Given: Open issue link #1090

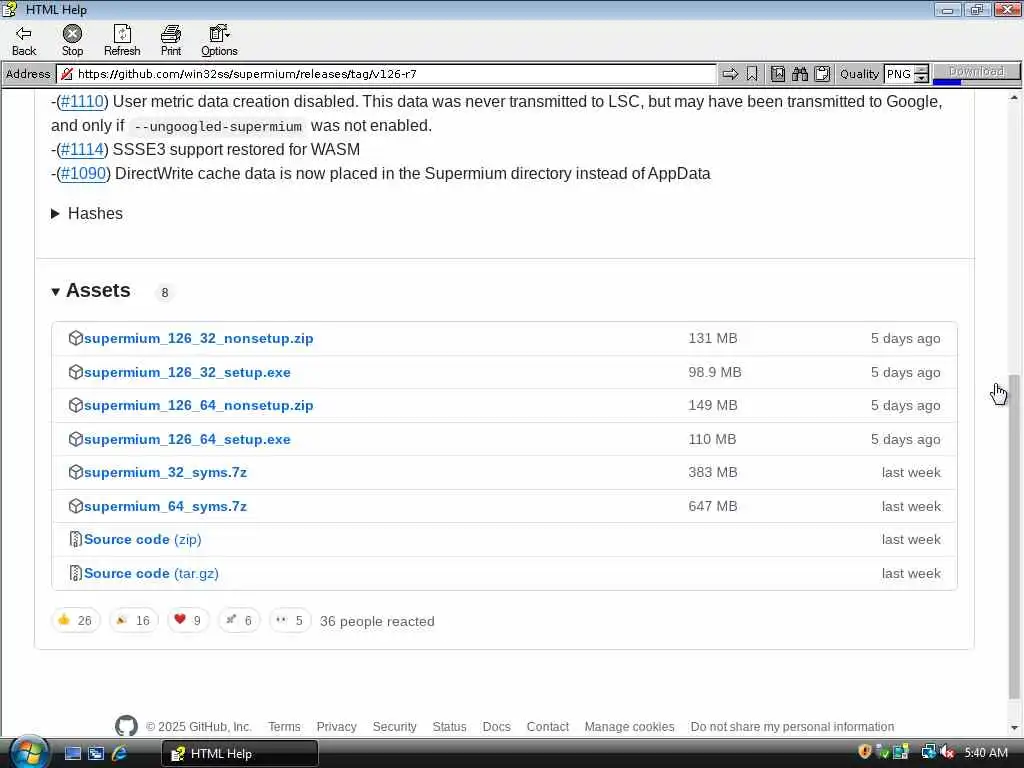Looking at the screenshot, I should coord(83,174).
